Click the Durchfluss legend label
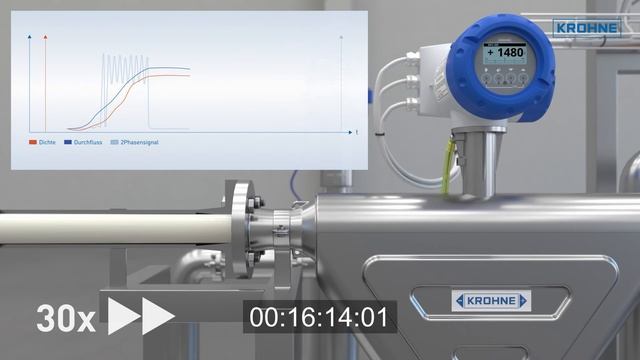 (x=88, y=142)
